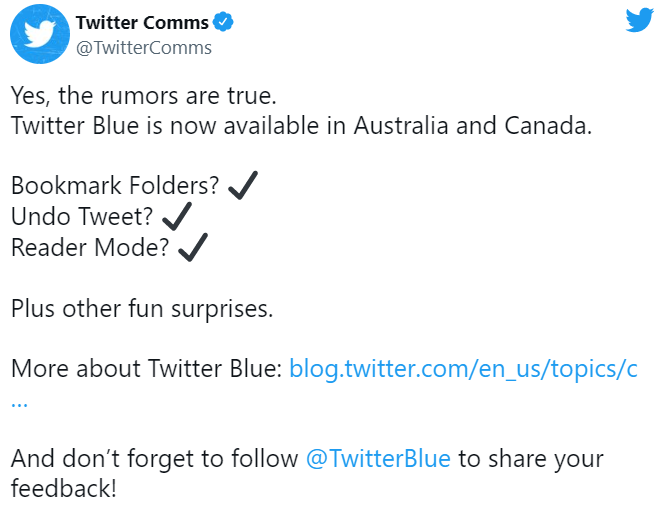Click the 'Bookmark Folders?' text

coord(115,186)
